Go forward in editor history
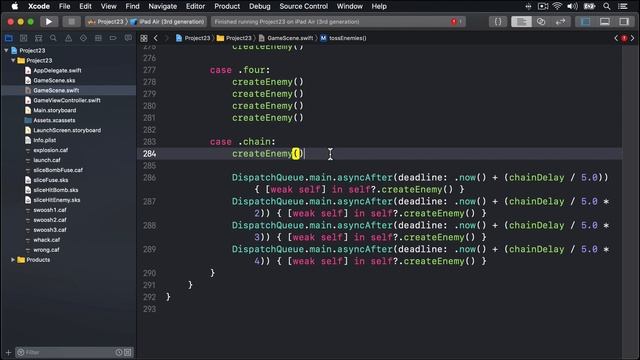The image size is (640, 360). [x=166, y=38]
